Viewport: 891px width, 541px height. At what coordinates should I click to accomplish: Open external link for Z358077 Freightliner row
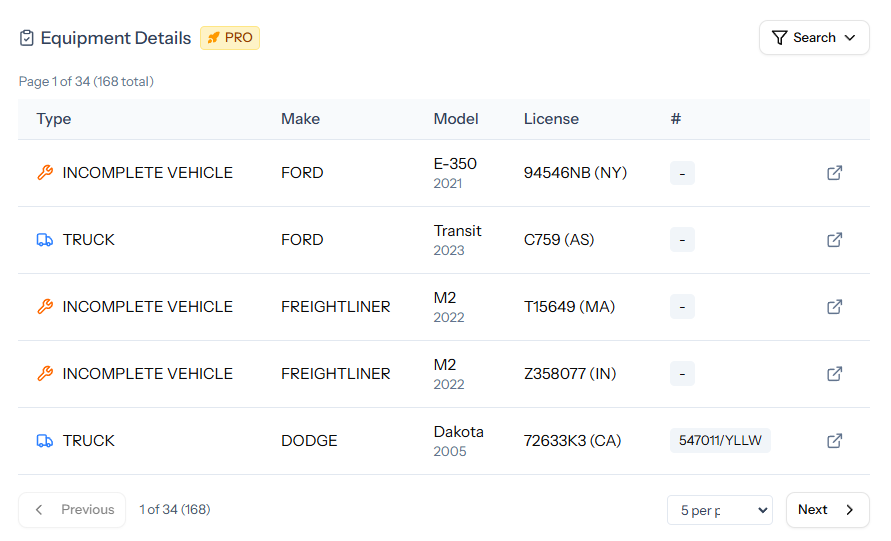(x=834, y=374)
